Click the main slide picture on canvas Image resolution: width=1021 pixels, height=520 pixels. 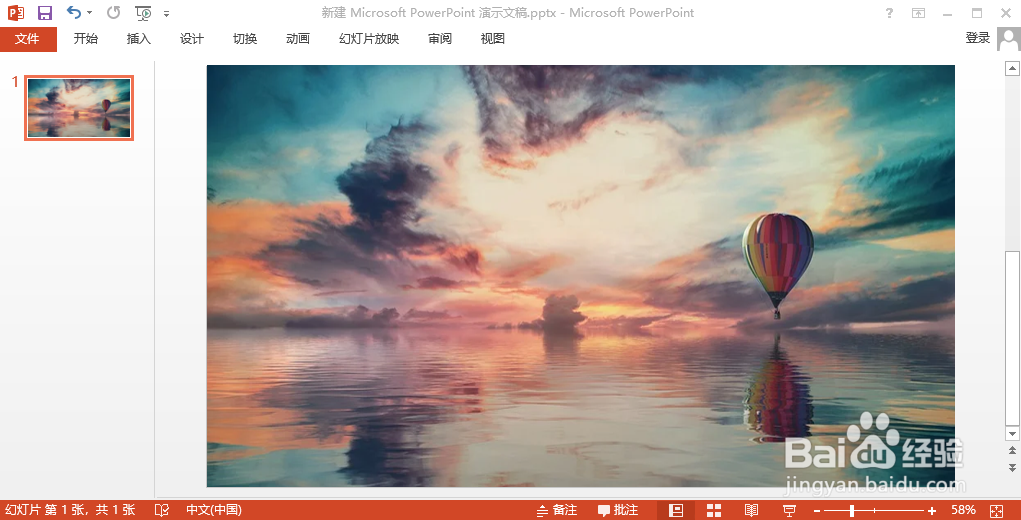(x=581, y=276)
